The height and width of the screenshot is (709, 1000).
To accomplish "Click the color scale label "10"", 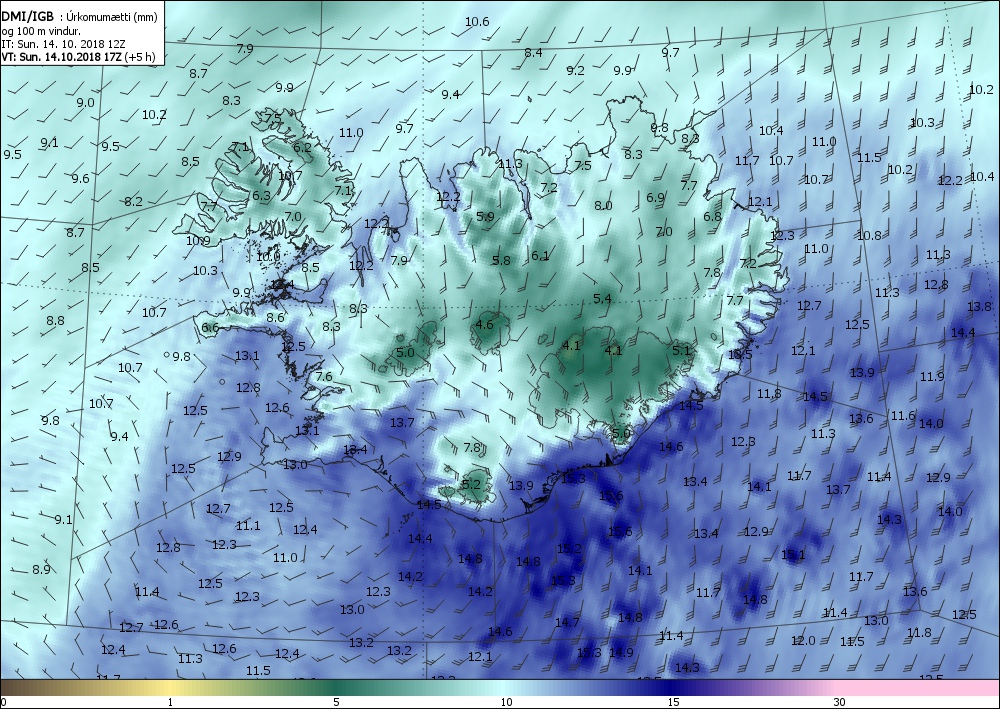I will (x=506, y=702).
